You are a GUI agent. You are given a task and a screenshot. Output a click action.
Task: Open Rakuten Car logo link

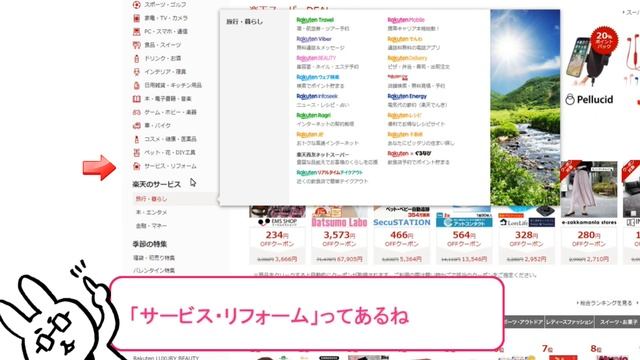tap(398, 77)
